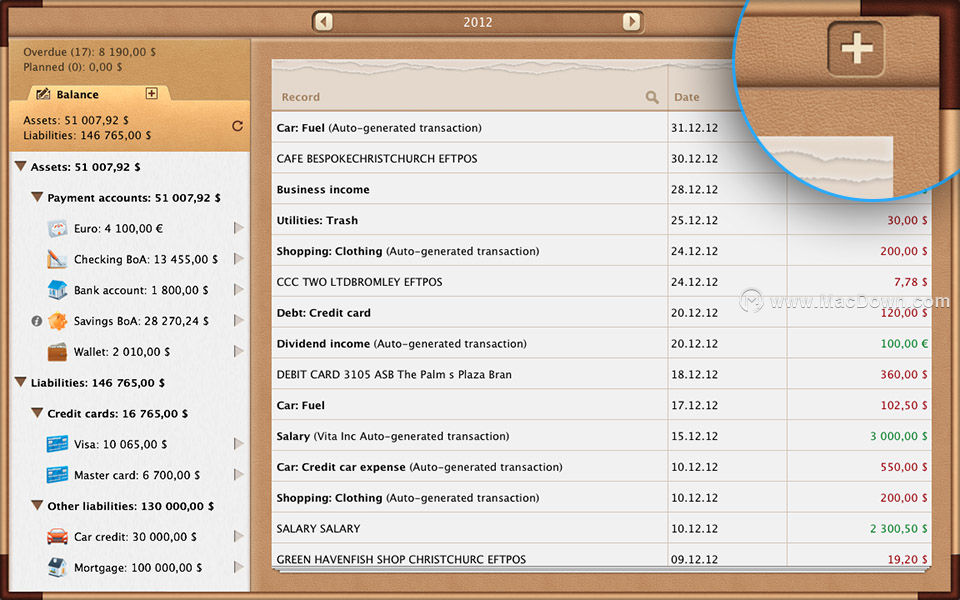Click the refresh balance icon
Screen dimensions: 960x600
coord(238,126)
